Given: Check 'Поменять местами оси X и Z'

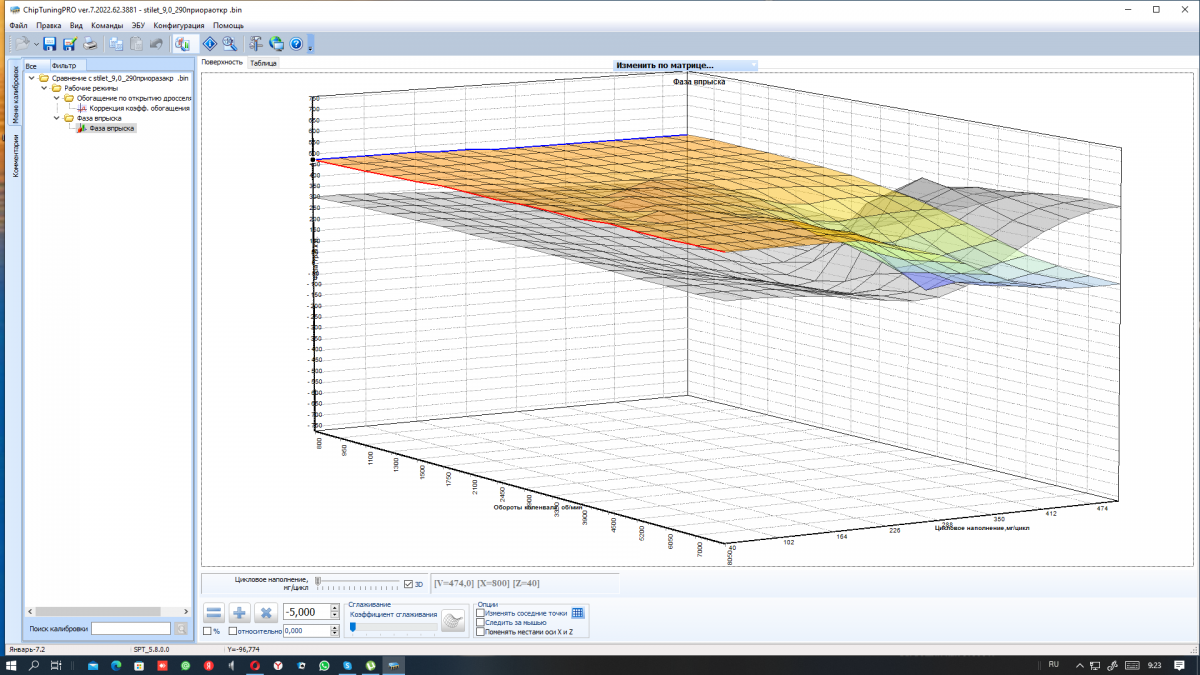Looking at the screenshot, I should point(481,631).
